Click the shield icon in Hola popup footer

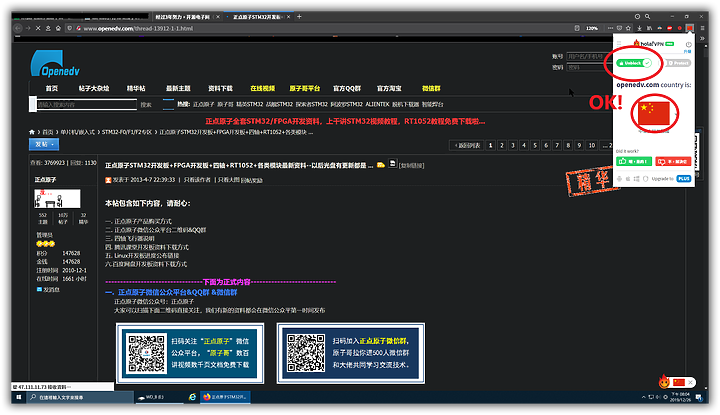645,179
